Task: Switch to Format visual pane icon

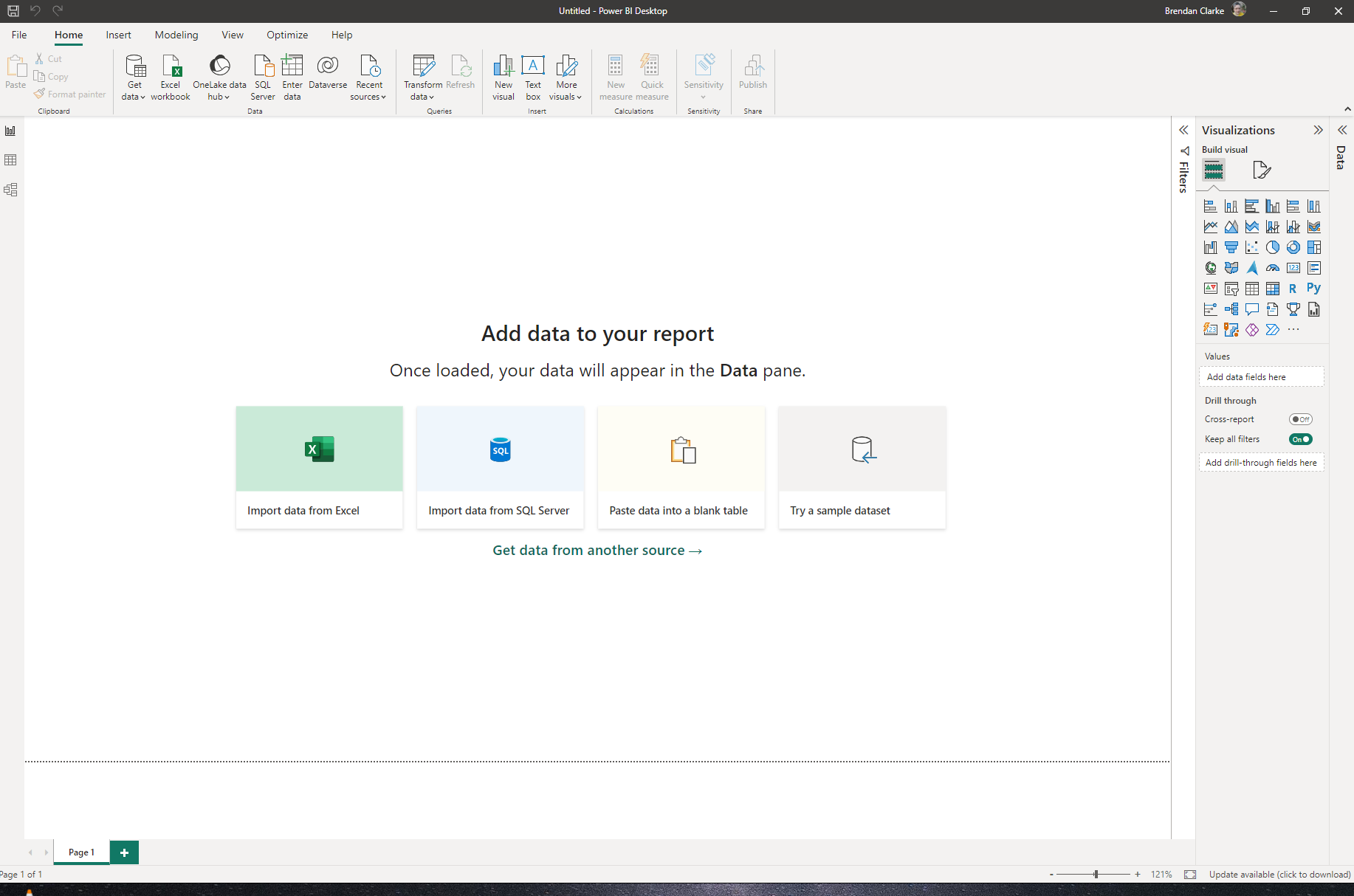Action: 1262,170
